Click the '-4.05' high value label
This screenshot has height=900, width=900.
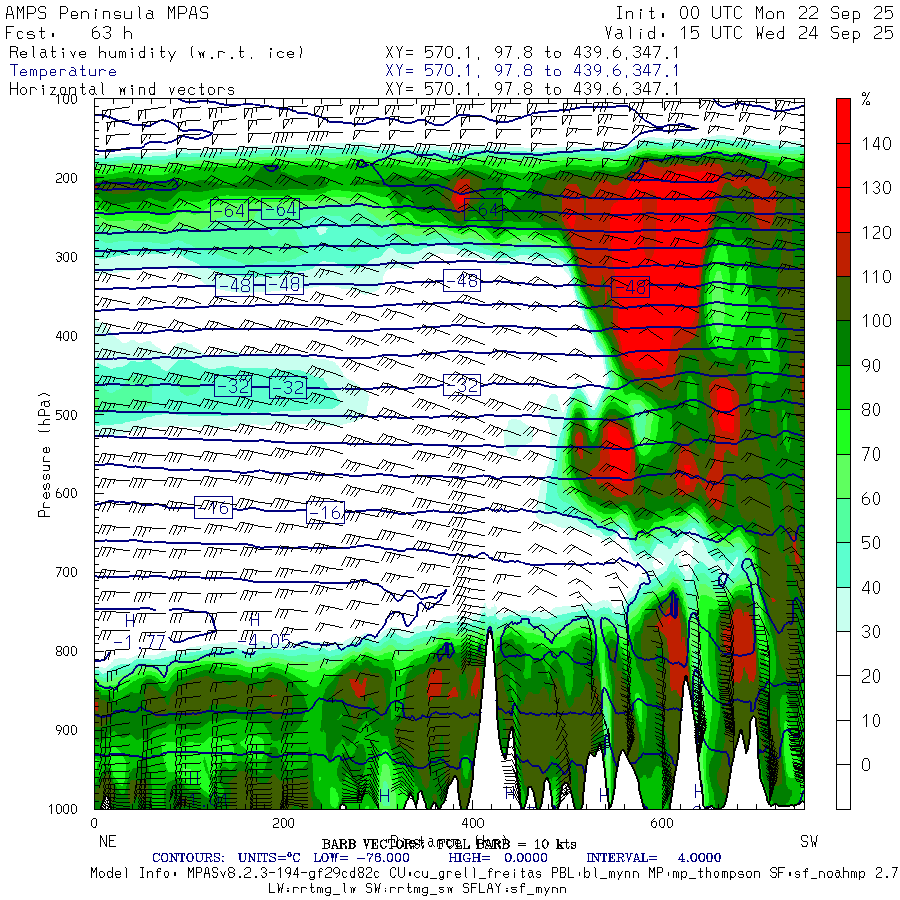coord(266,641)
